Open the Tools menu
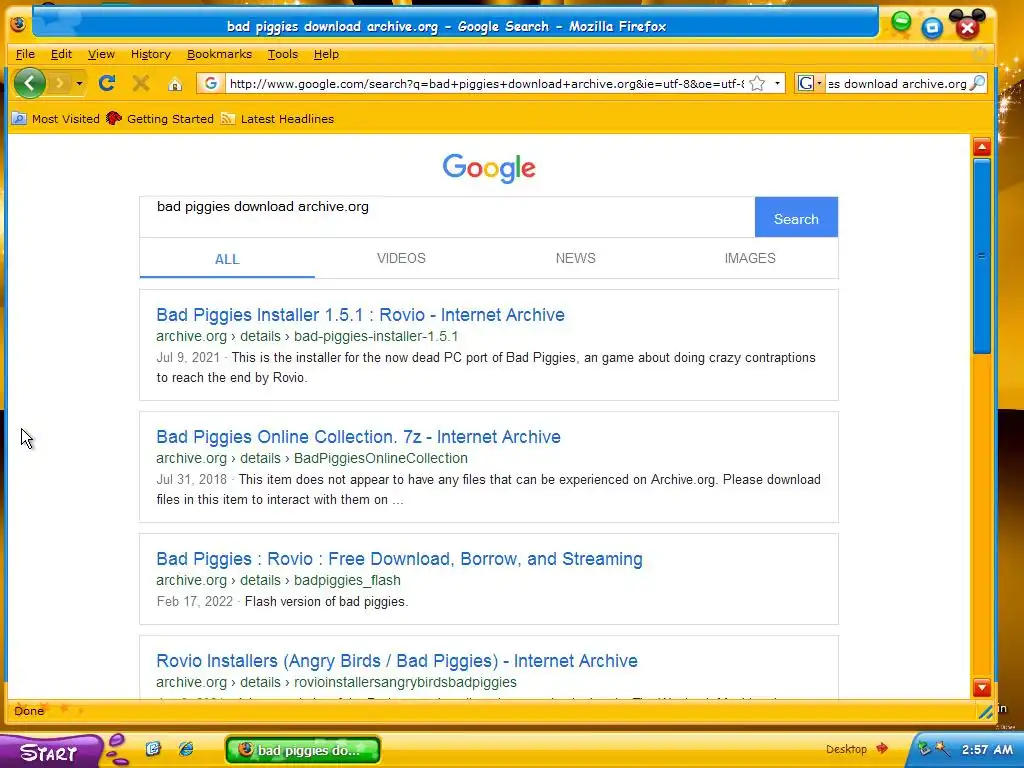 tap(283, 54)
